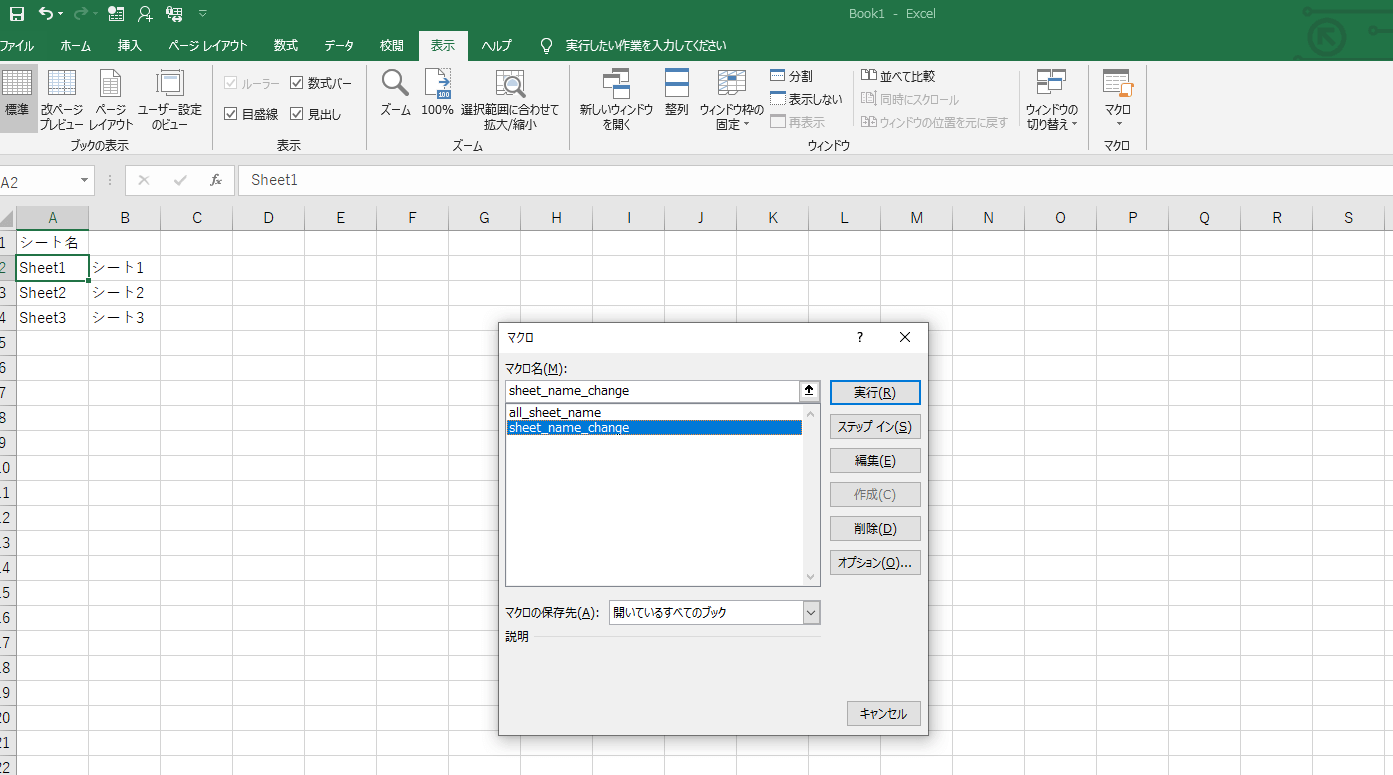Select the Page Layout view icon
Screen dimensions: 1393x775
tap(110, 84)
